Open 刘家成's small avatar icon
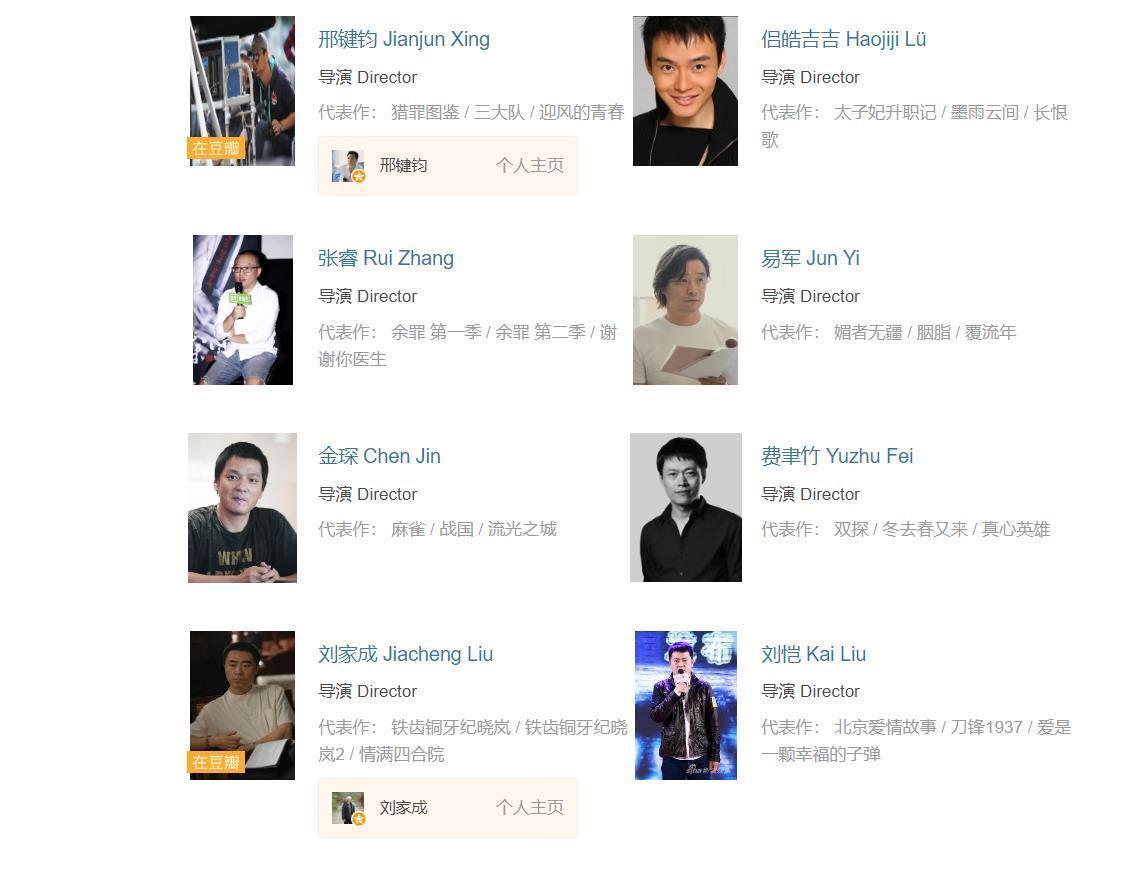The height and width of the screenshot is (874, 1142). tap(348, 808)
